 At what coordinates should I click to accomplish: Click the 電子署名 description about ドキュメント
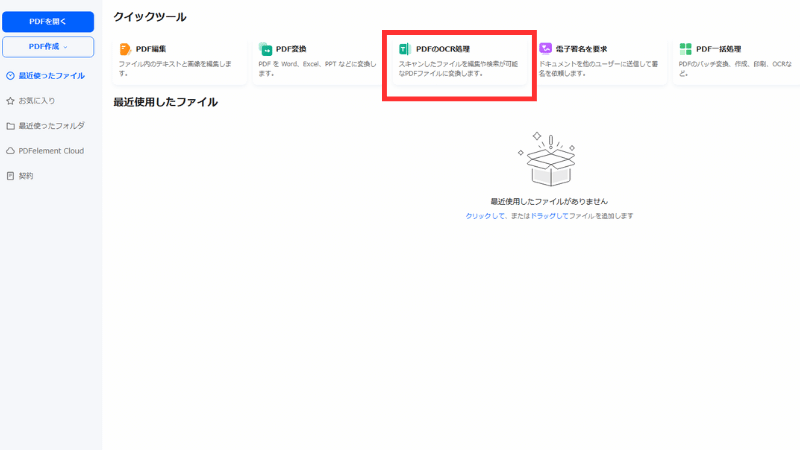[598, 68]
